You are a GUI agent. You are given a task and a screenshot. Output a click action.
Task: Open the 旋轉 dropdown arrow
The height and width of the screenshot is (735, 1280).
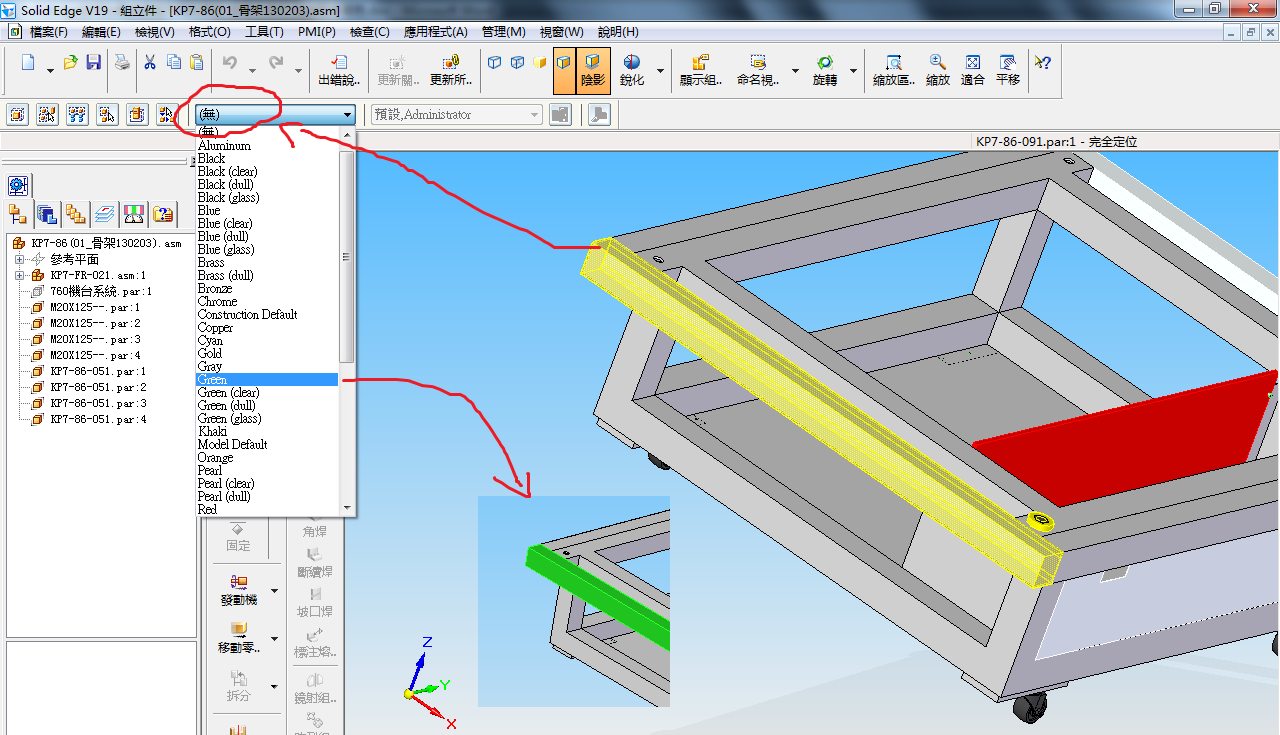[853, 71]
